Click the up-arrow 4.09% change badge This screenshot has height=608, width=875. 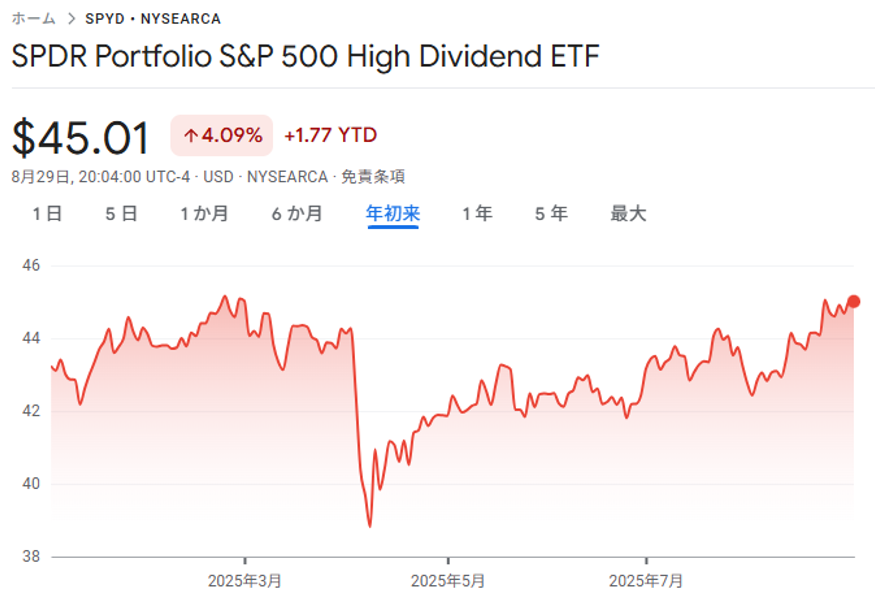pos(222,135)
